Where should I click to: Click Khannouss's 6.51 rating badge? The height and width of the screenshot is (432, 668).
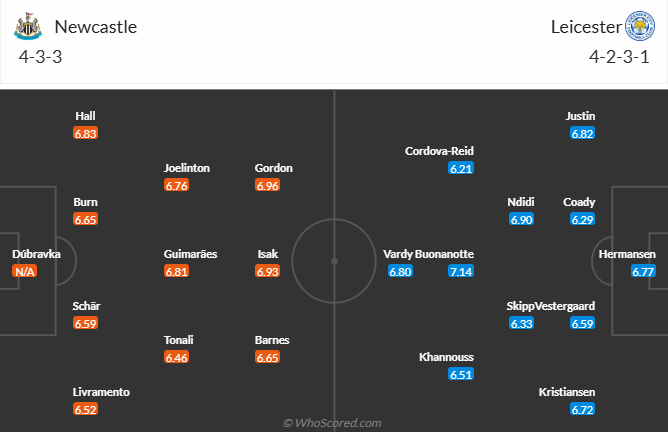(x=461, y=374)
